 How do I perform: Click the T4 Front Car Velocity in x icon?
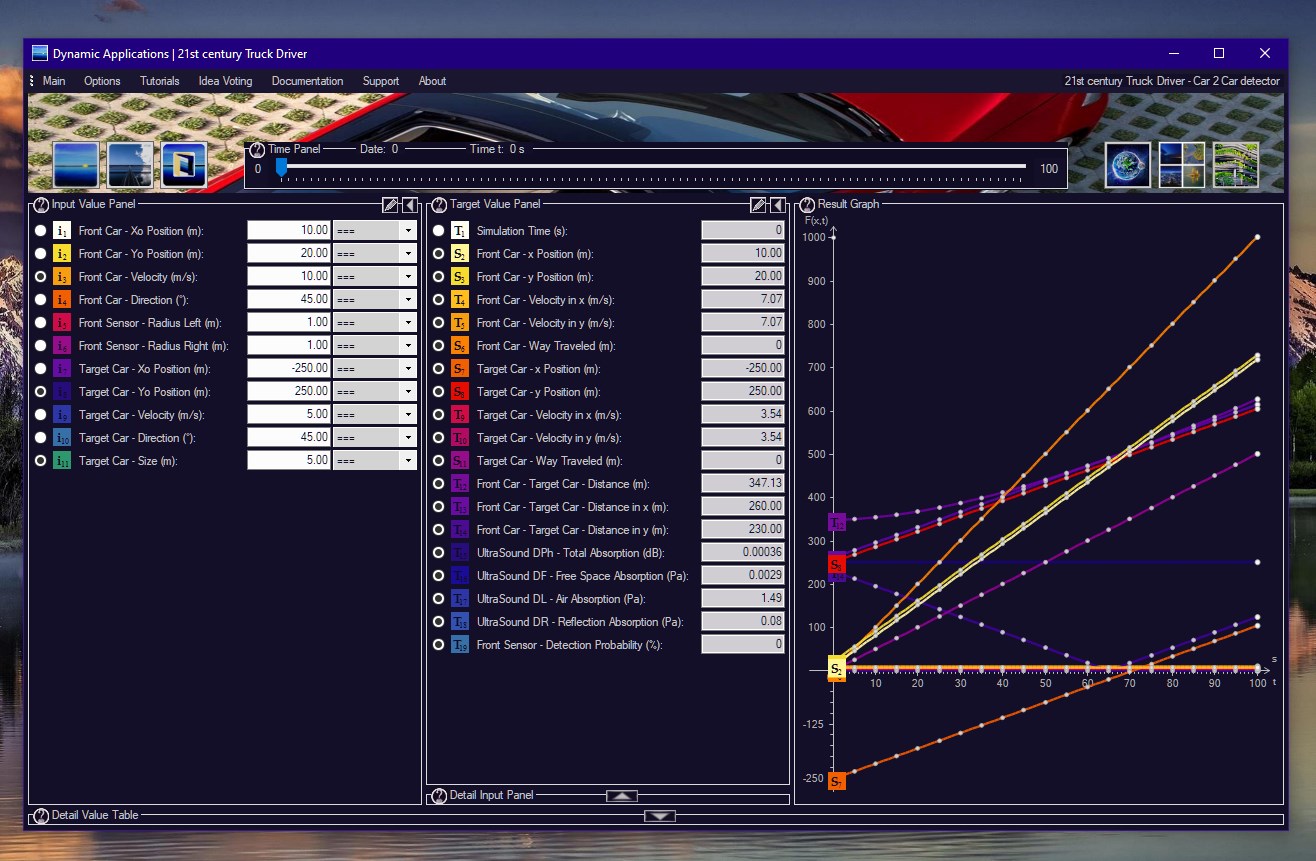460,299
